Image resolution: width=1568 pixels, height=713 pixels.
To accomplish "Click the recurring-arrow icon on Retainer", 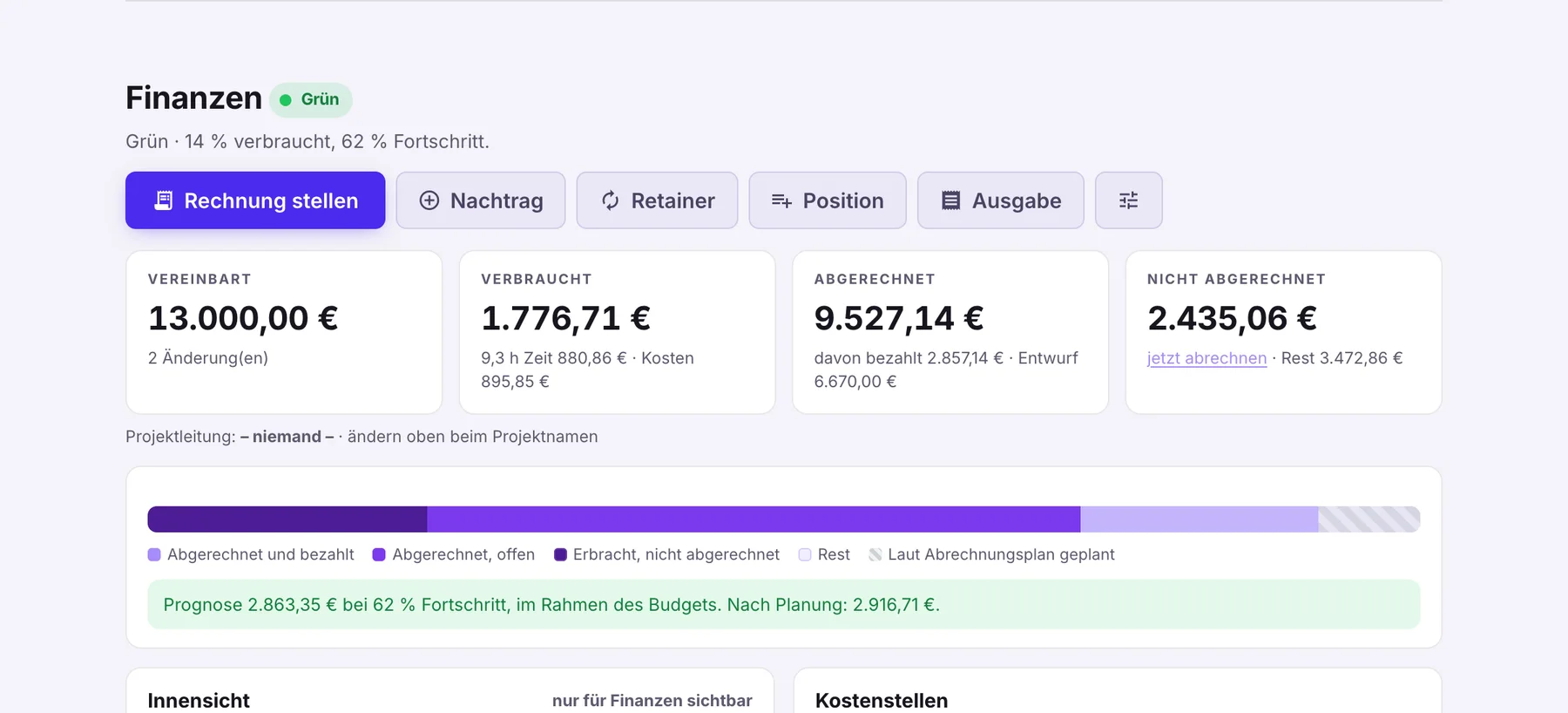I will 610,200.
